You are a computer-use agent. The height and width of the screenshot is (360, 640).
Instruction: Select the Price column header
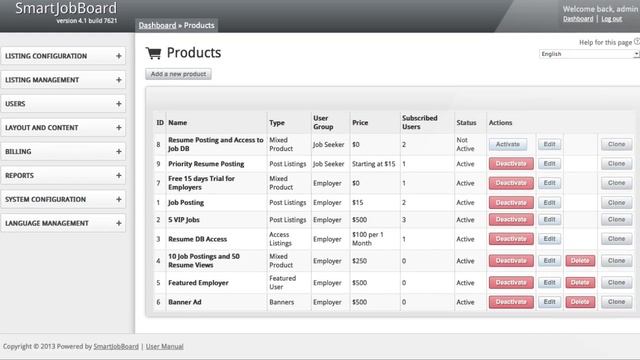pyautogui.click(x=360, y=122)
